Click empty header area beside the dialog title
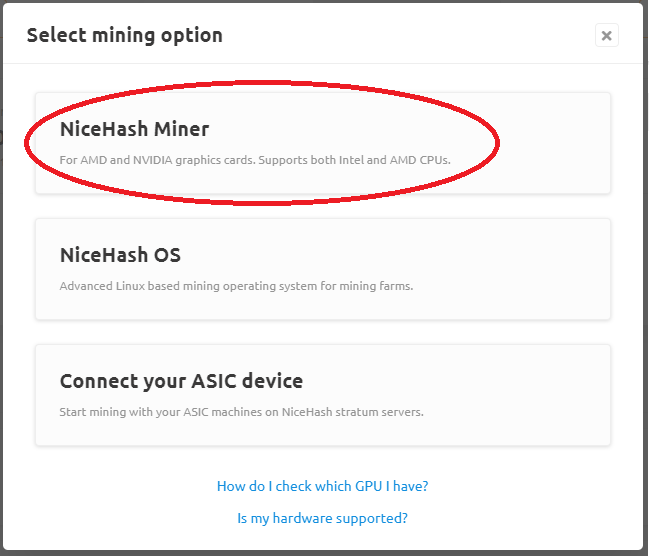 [x=400, y=36]
